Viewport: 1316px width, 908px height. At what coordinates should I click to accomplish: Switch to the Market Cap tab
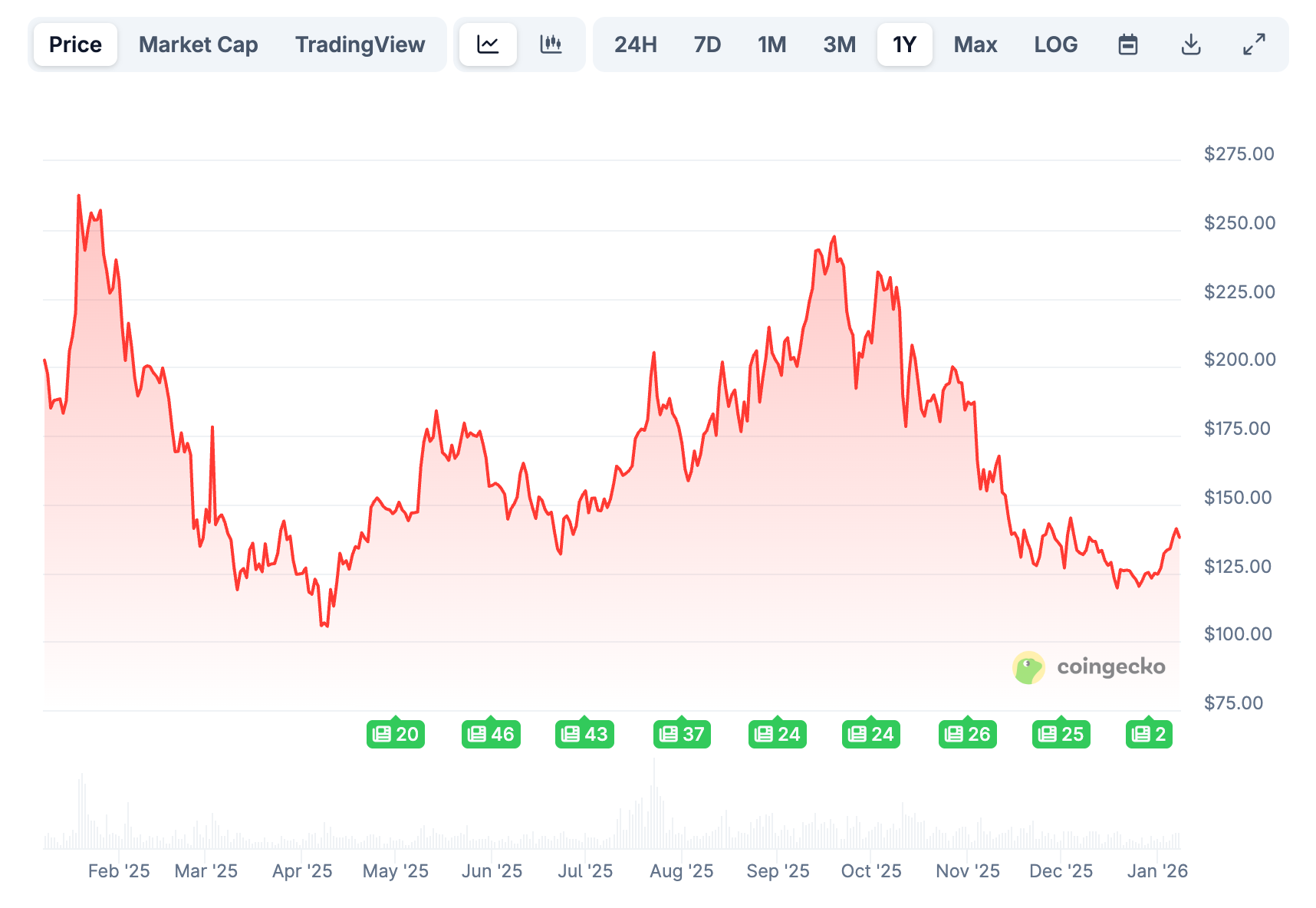(x=198, y=44)
